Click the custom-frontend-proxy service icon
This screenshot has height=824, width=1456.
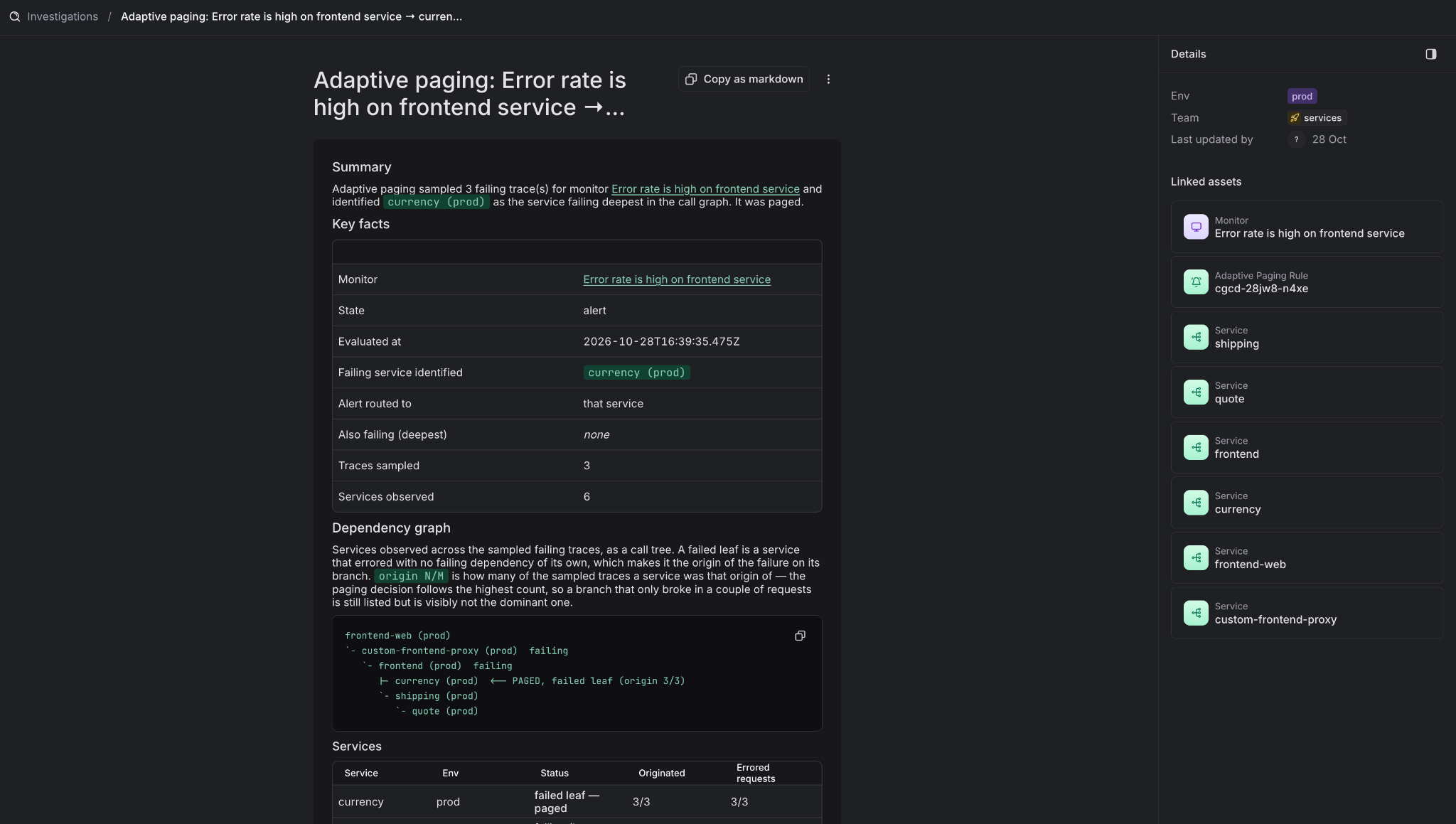tap(1196, 613)
